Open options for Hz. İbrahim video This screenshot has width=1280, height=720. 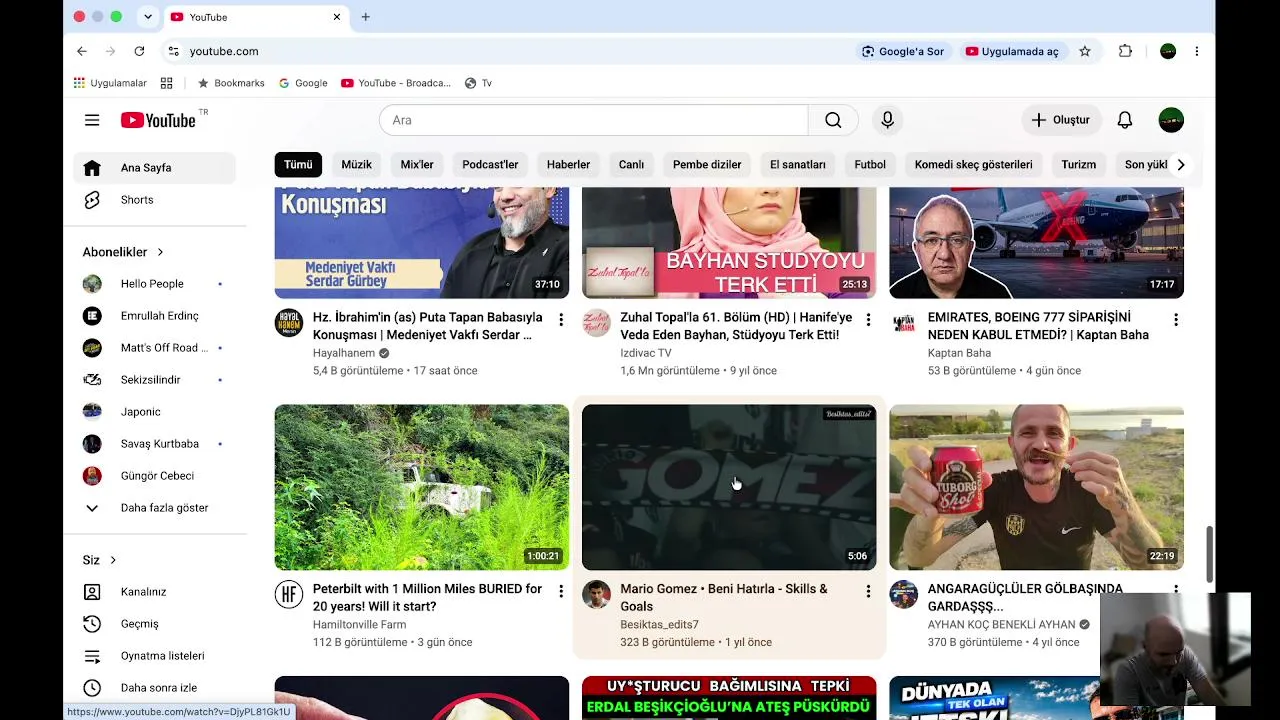(561, 320)
